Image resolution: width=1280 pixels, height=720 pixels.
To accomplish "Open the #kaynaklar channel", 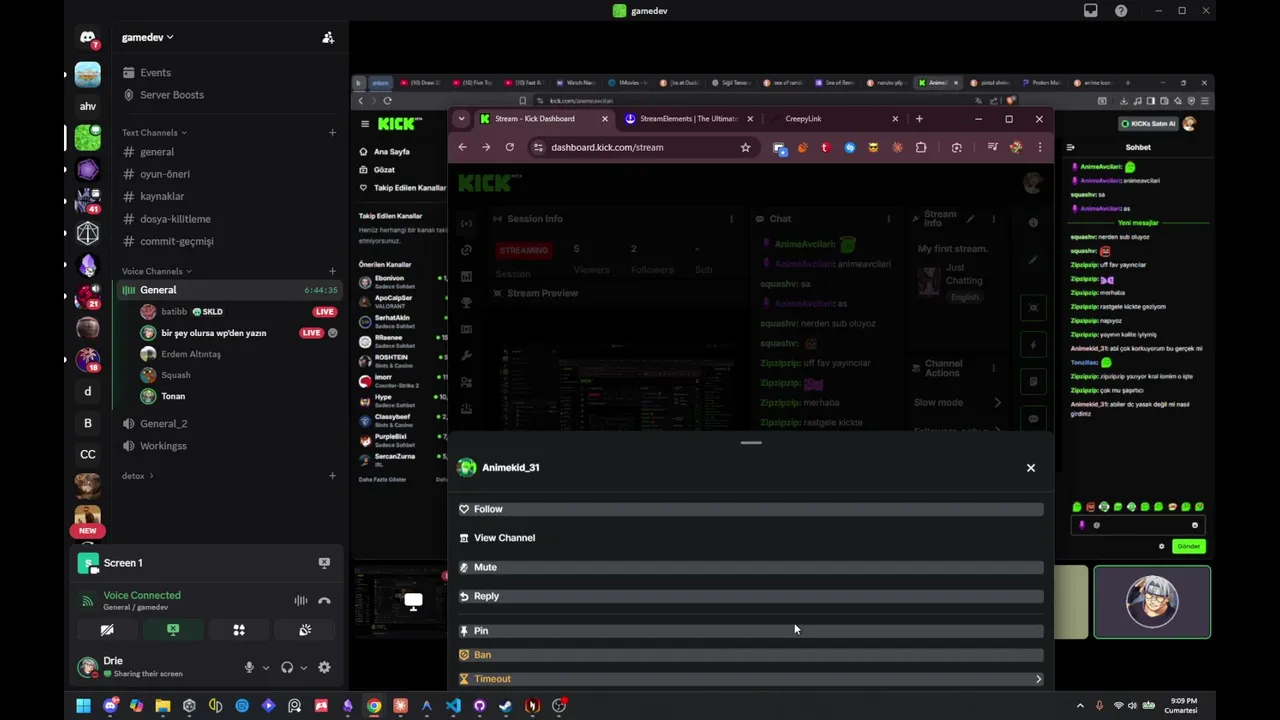I will pos(161,196).
